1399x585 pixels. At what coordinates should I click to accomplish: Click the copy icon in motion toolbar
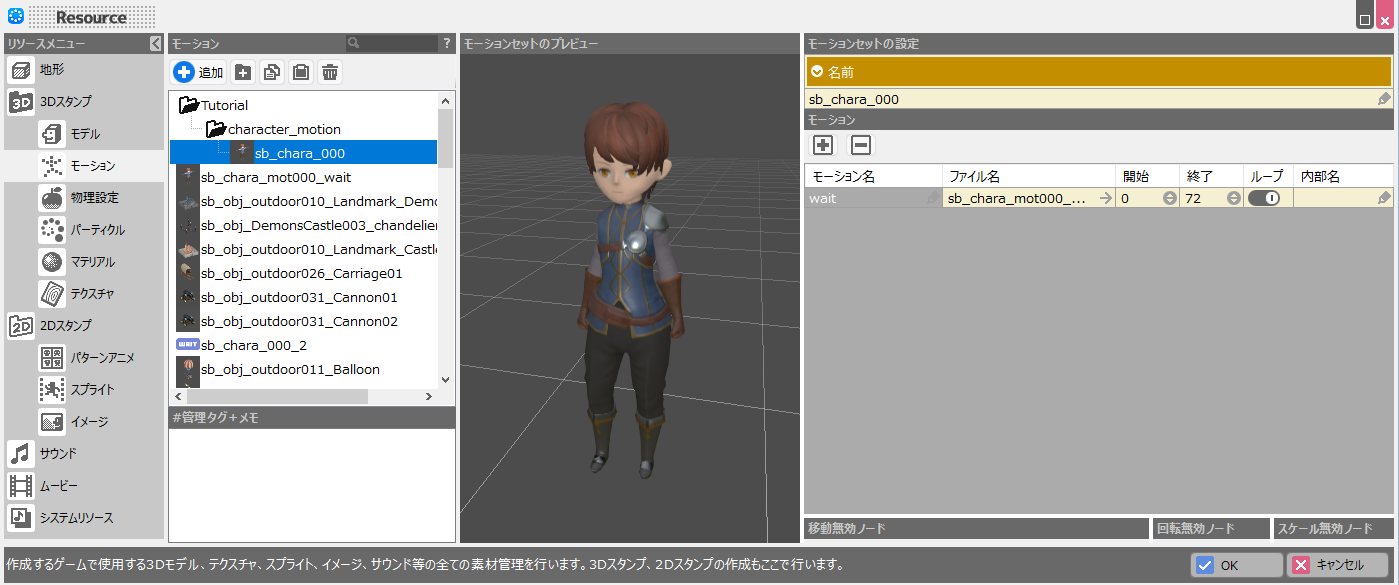point(271,72)
